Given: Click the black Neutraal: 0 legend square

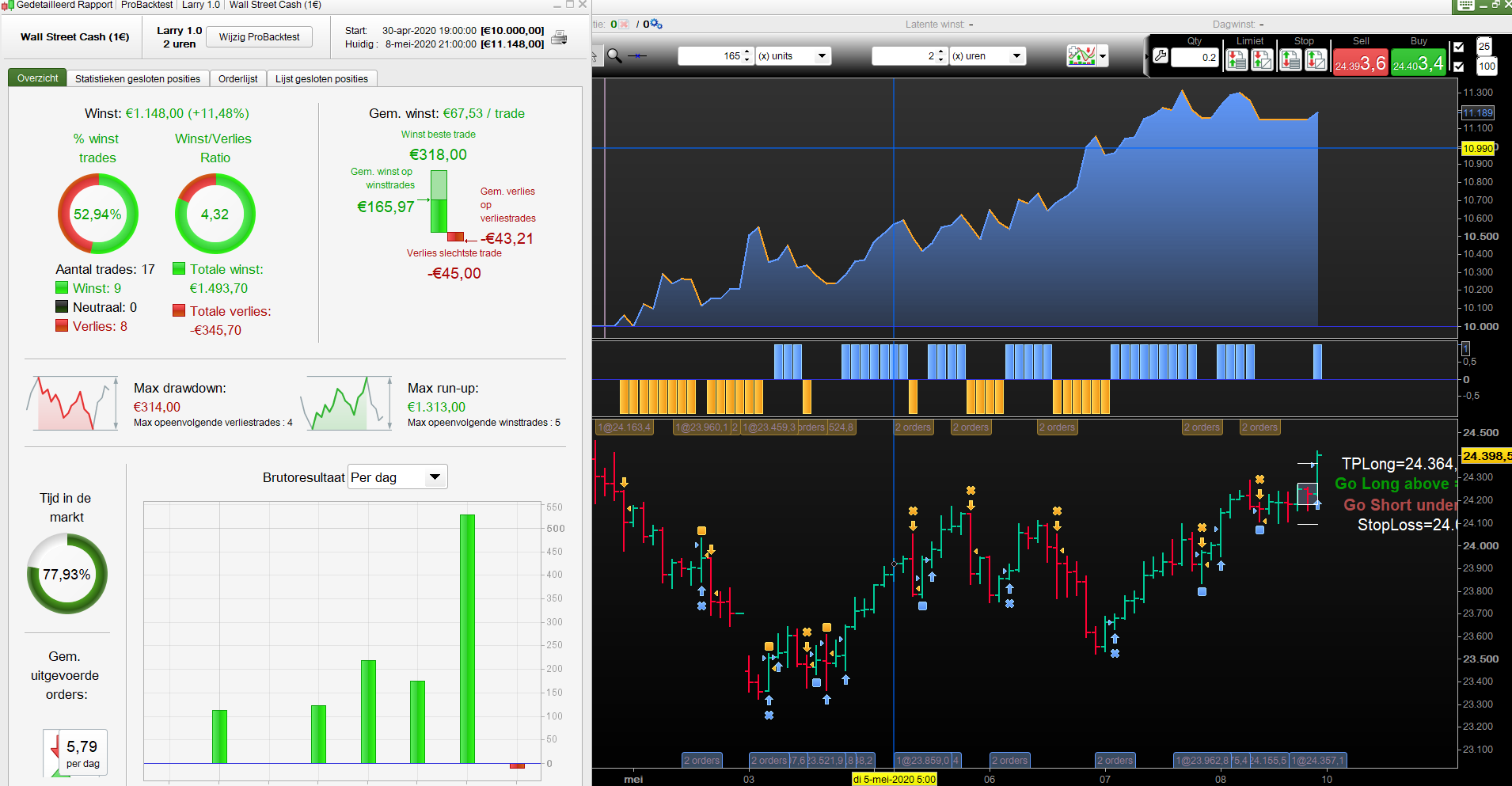Looking at the screenshot, I should [x=62, y=307].
